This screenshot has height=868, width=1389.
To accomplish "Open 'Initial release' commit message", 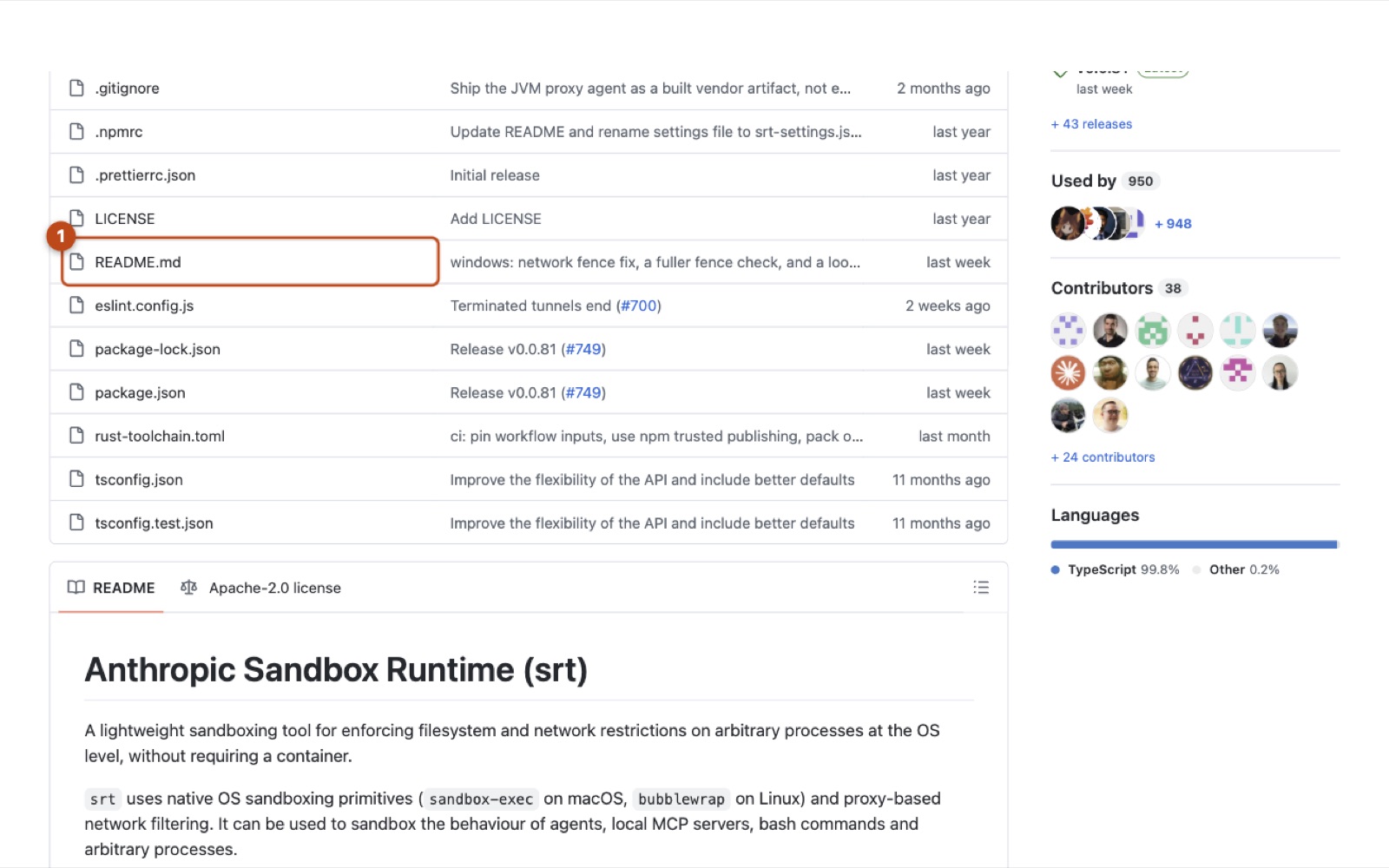I will tap(495, 175).
